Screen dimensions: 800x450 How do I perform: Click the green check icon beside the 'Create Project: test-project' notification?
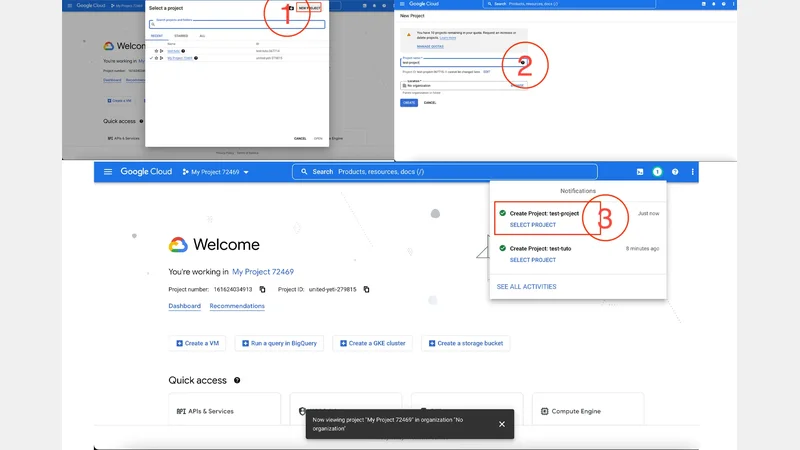(x=503, y=213)
